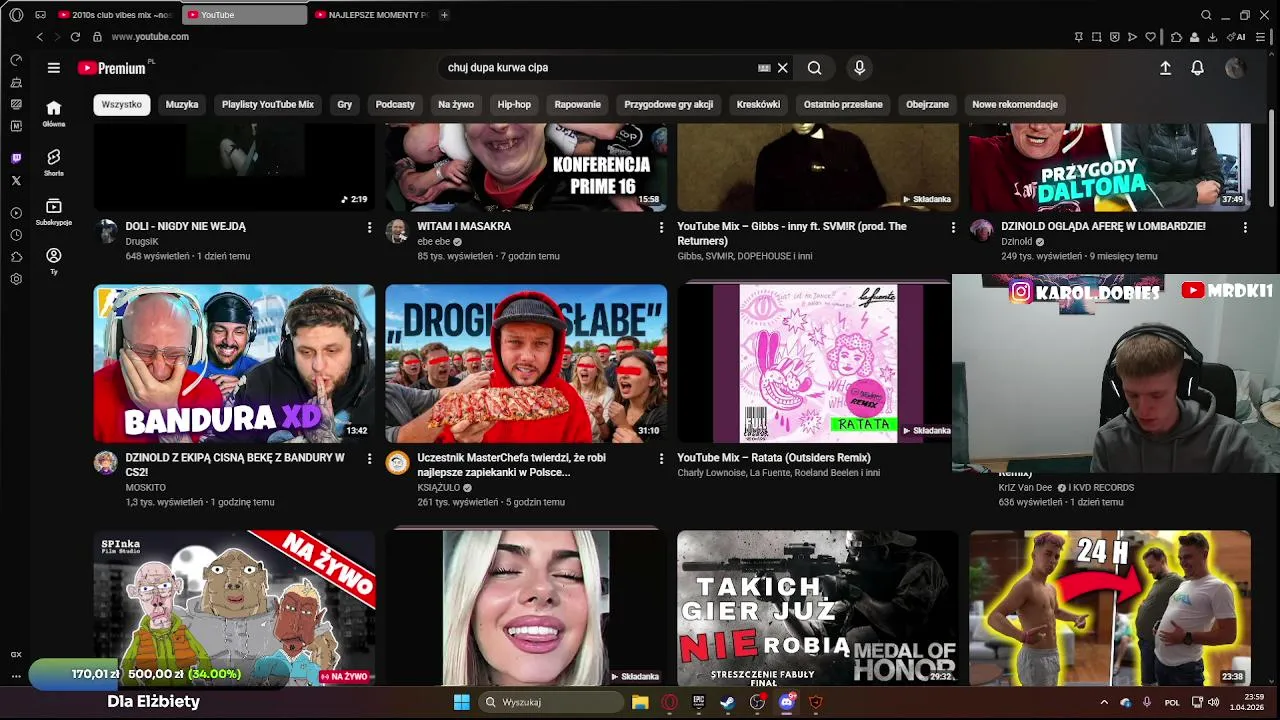Open Główna in YouTube sidebar
Viewport: 1280px width, 720px height.
(x=54, y=113)
